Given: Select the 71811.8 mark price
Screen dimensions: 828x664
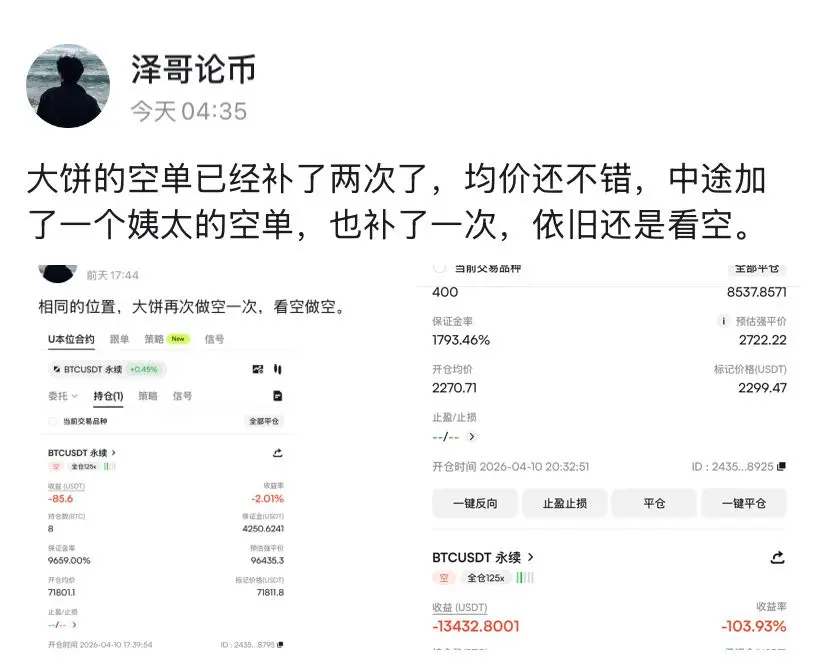Looking at the screenshot, I should [270, 593].
